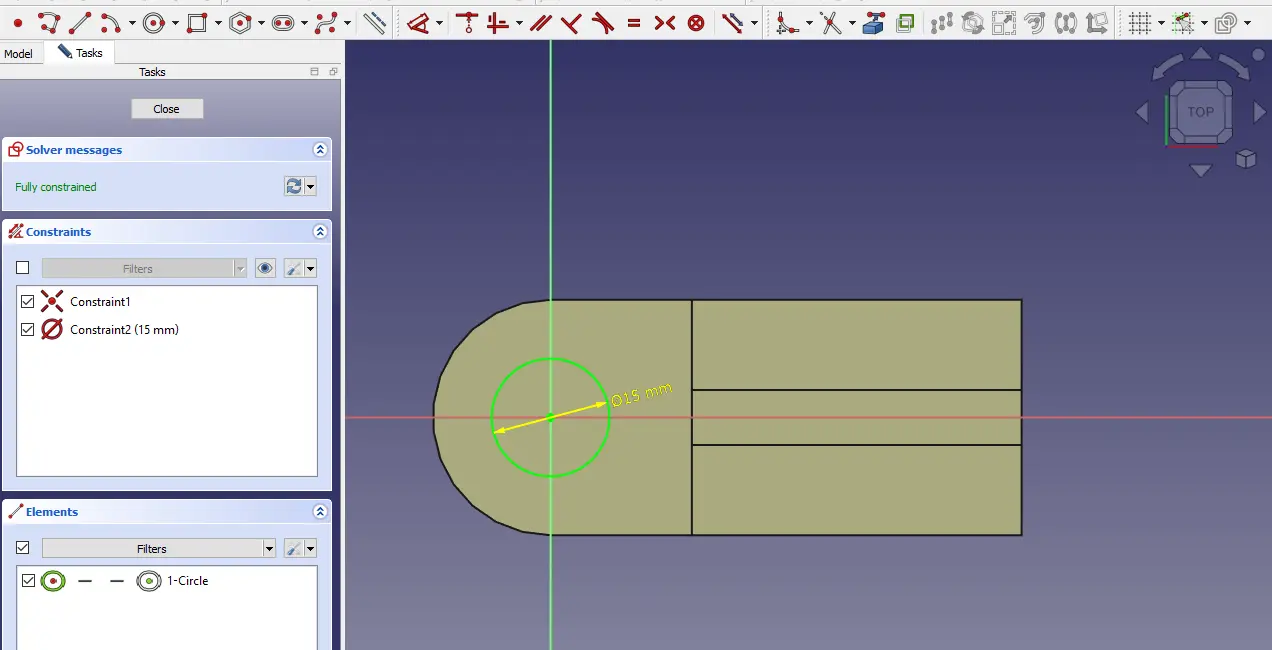
Task: Choose the Slot creation tool
Action: click(283, 22)
